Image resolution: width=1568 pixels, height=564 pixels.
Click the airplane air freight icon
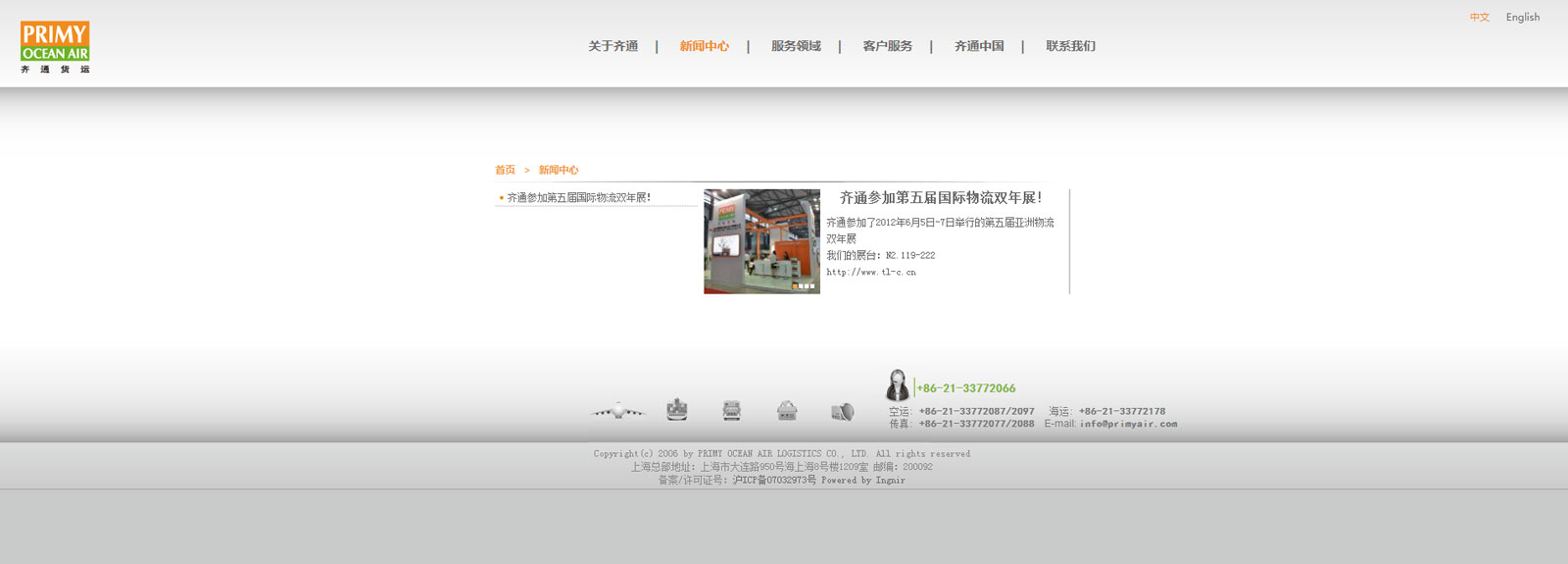[x=618, y=411]
